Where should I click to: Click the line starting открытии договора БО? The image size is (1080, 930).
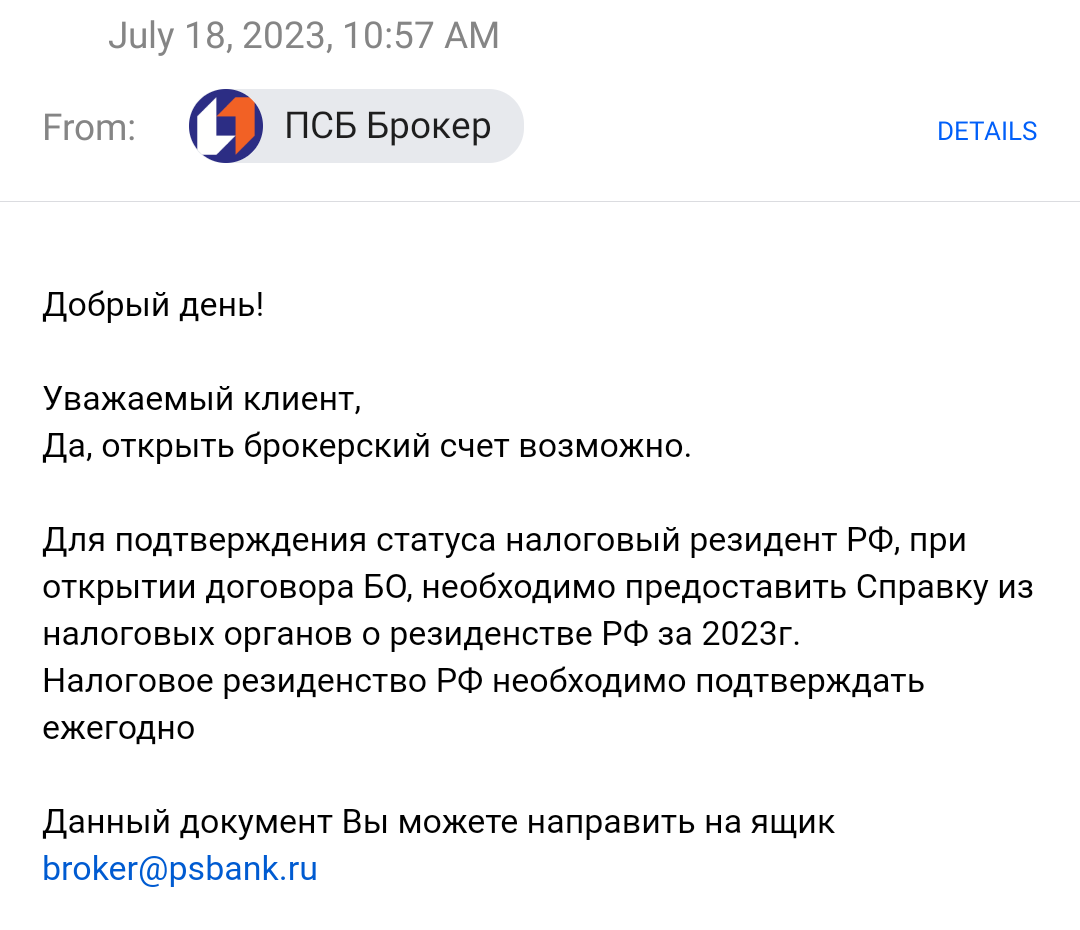pyautogui.click(x=538, y=588)
